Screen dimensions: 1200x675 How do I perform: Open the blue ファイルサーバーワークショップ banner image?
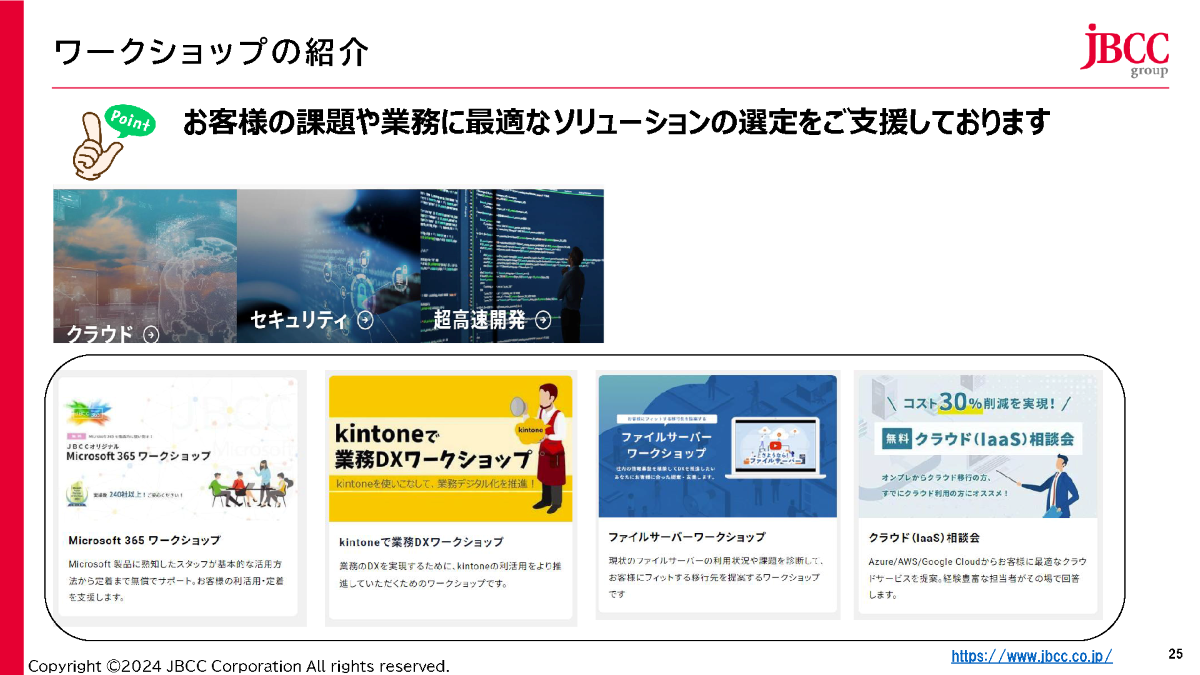tap(717, 446)
